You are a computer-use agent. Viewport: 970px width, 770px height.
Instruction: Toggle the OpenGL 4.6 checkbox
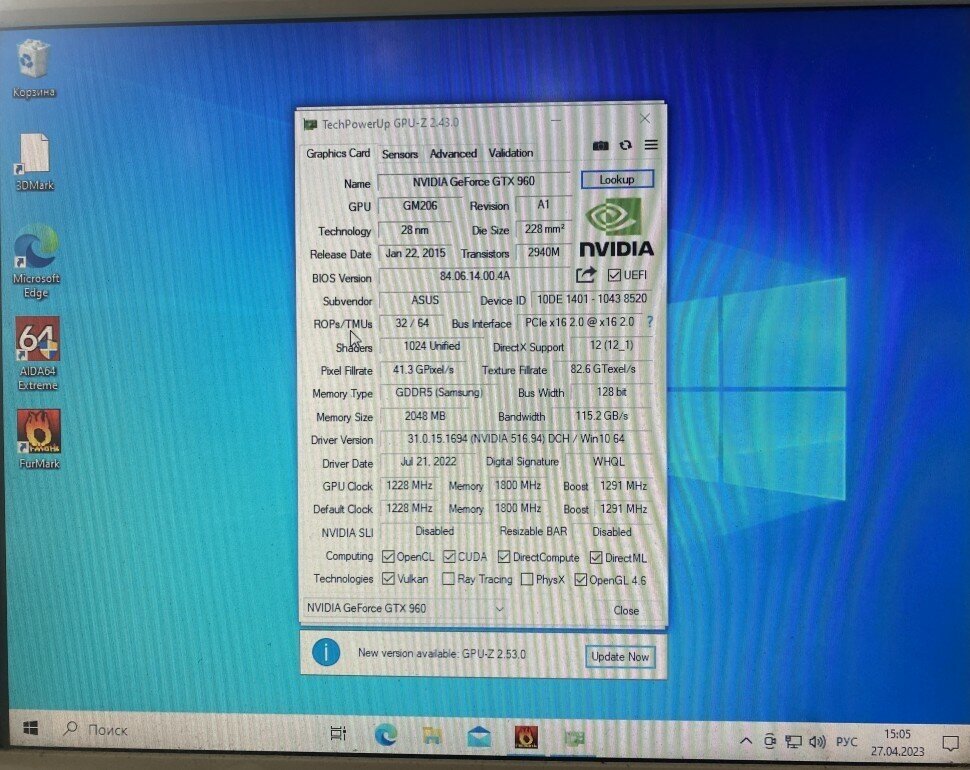point(580,580)
